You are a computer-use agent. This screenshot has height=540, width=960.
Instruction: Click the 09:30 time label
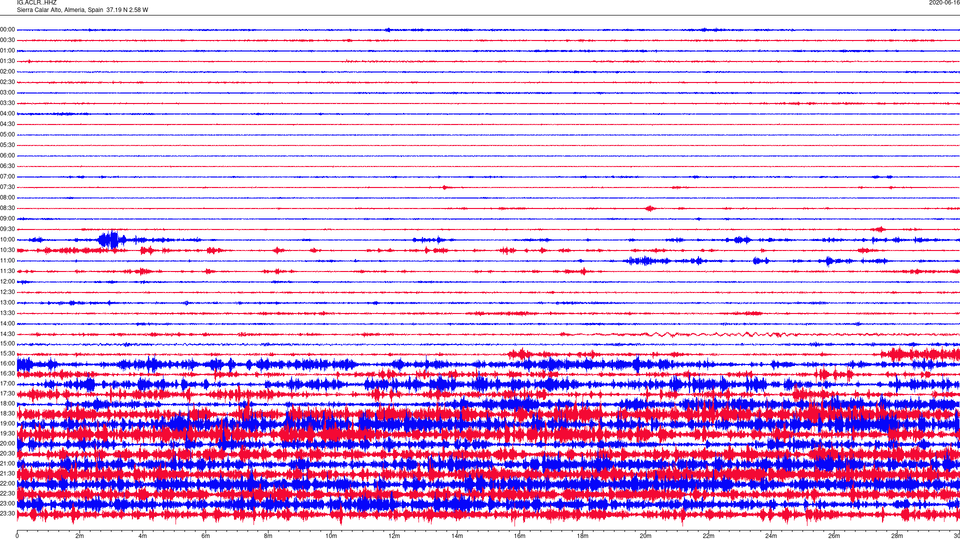point(7,229)
